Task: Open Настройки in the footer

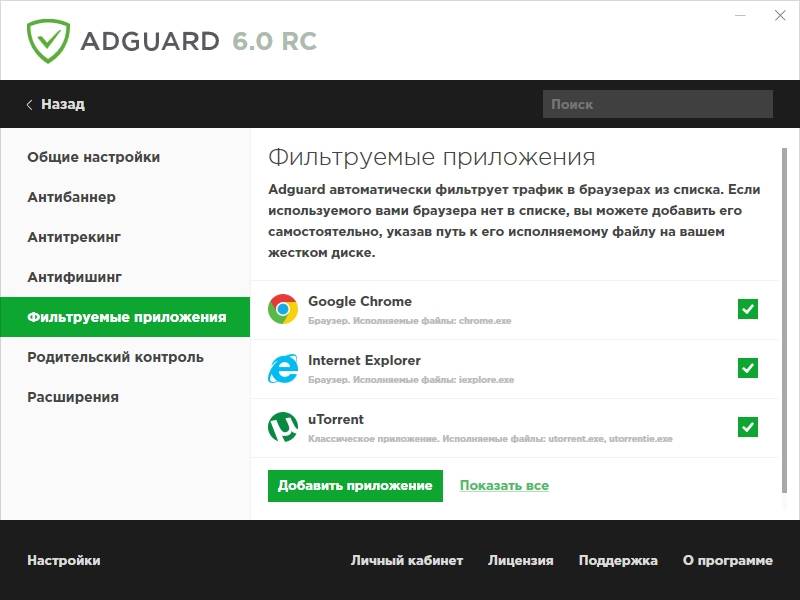Action: point(64,560)
